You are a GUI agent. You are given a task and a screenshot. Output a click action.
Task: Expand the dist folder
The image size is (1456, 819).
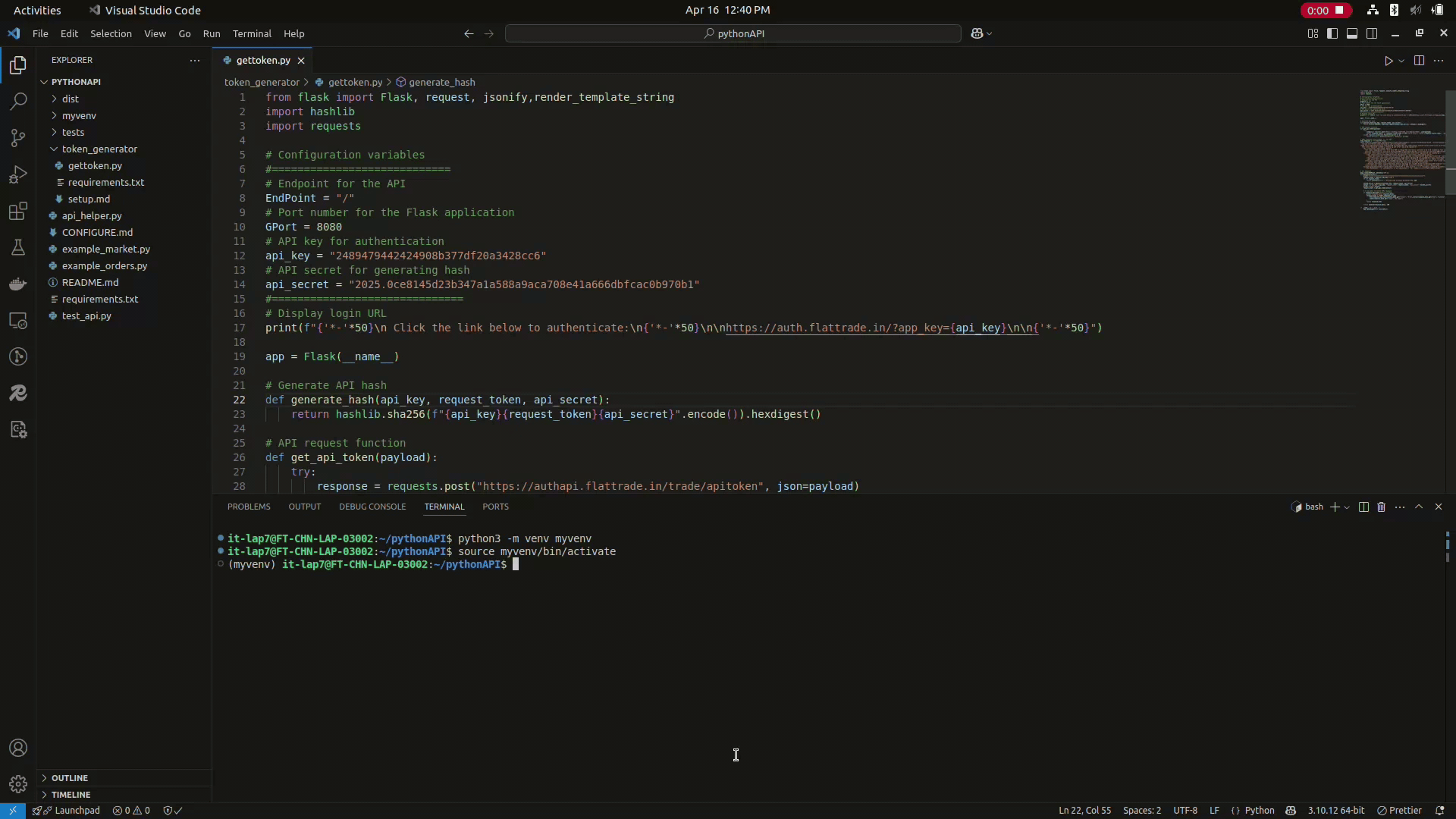(x=70, y=99)
